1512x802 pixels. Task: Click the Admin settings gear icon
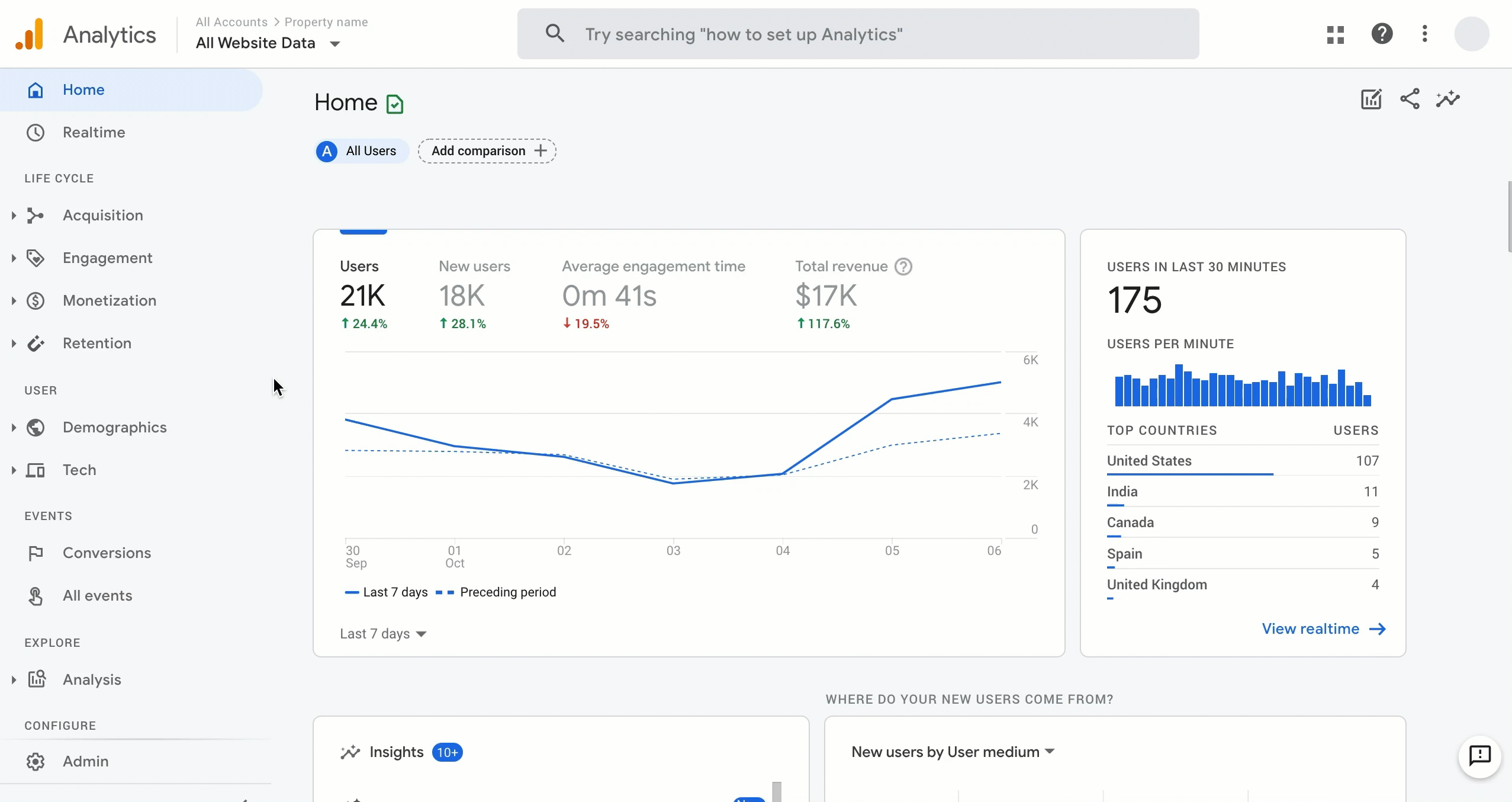tap(35, 761)
